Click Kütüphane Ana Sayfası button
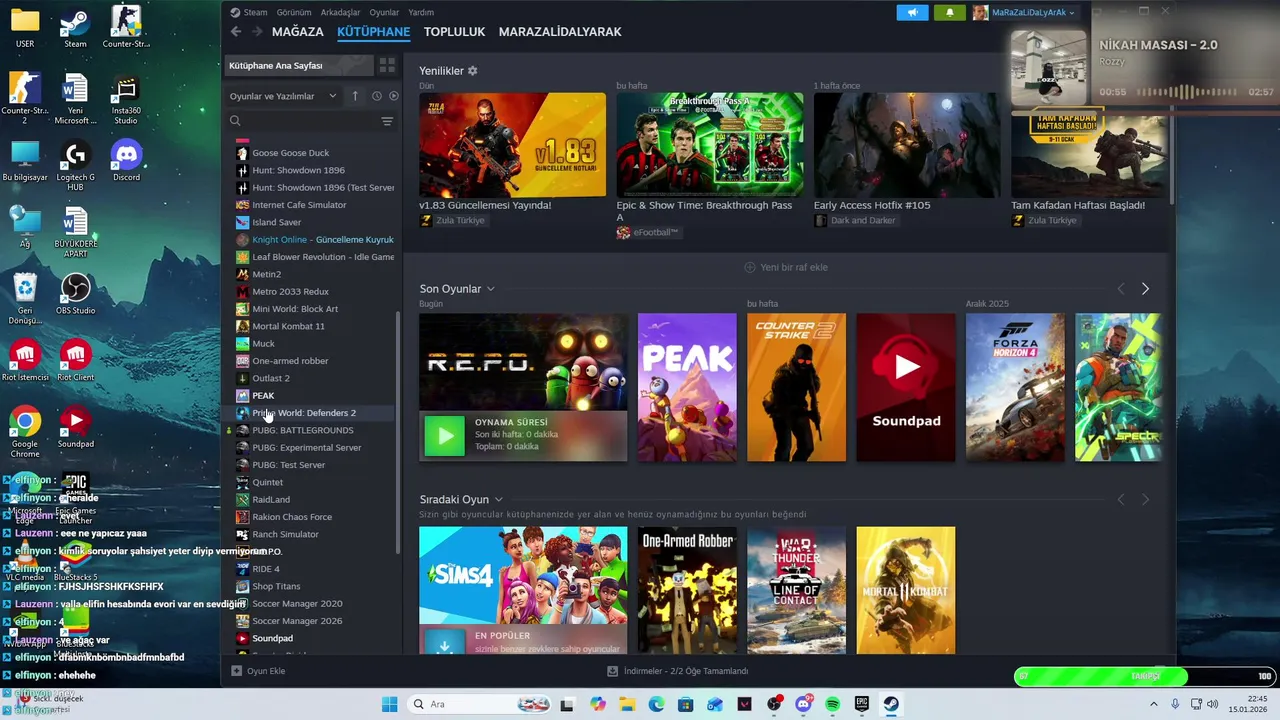 click(x=298, y=66)
